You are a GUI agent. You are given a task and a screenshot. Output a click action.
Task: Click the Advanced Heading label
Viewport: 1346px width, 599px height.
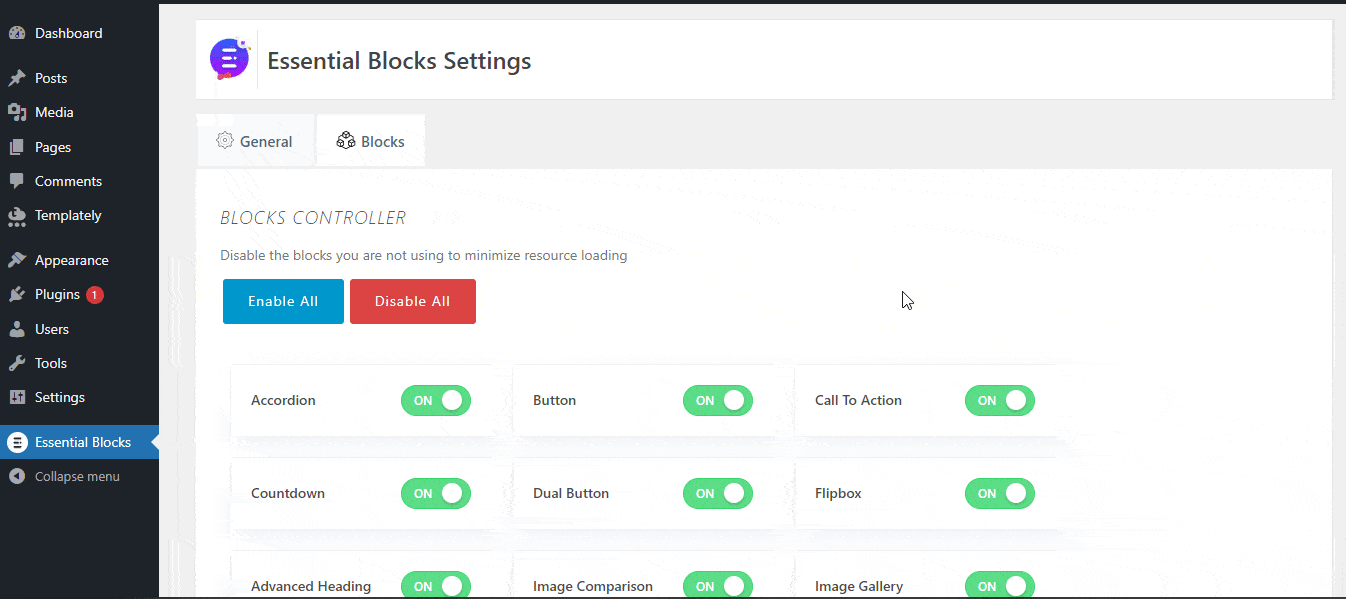pyautogui.click(x=311, y=586)
